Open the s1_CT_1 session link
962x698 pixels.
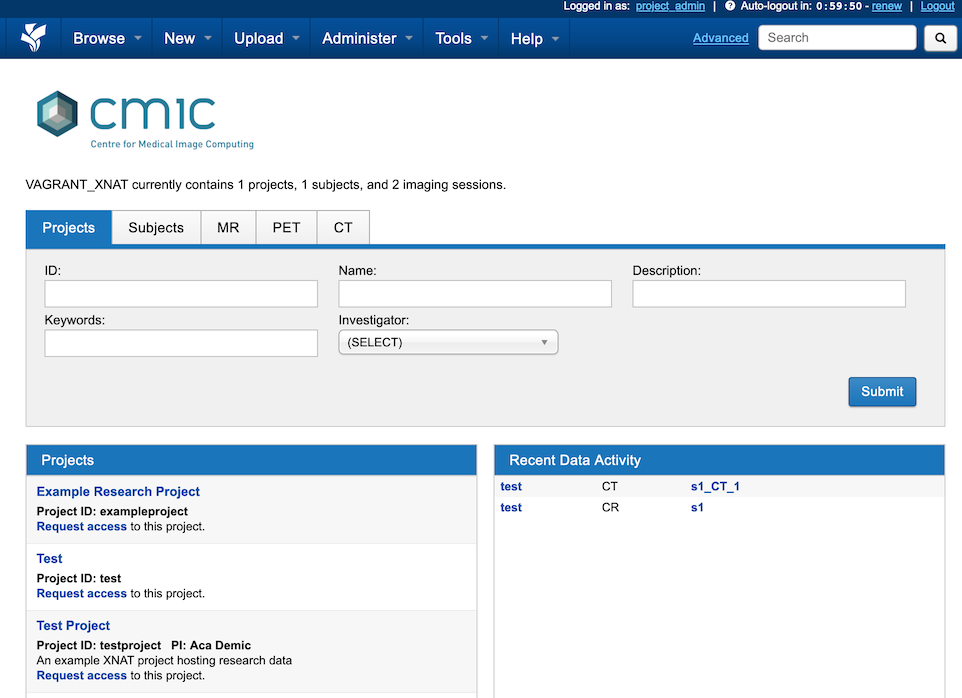coord(712,486)
